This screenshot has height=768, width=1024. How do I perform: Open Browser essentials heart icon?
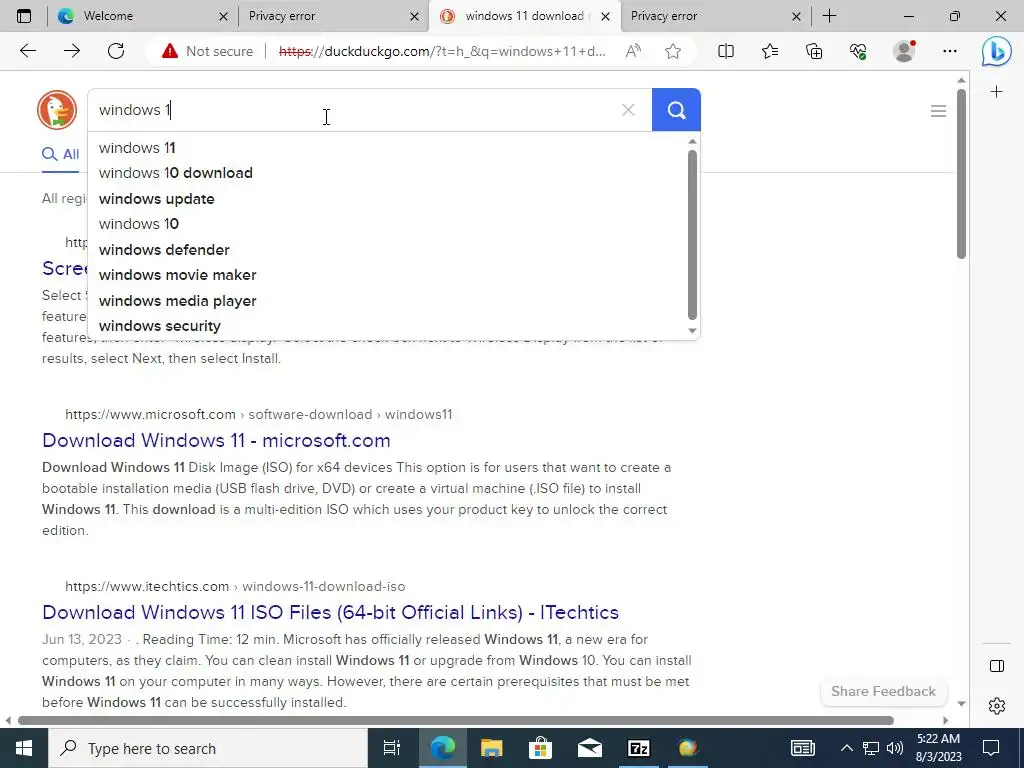[858, 51]
